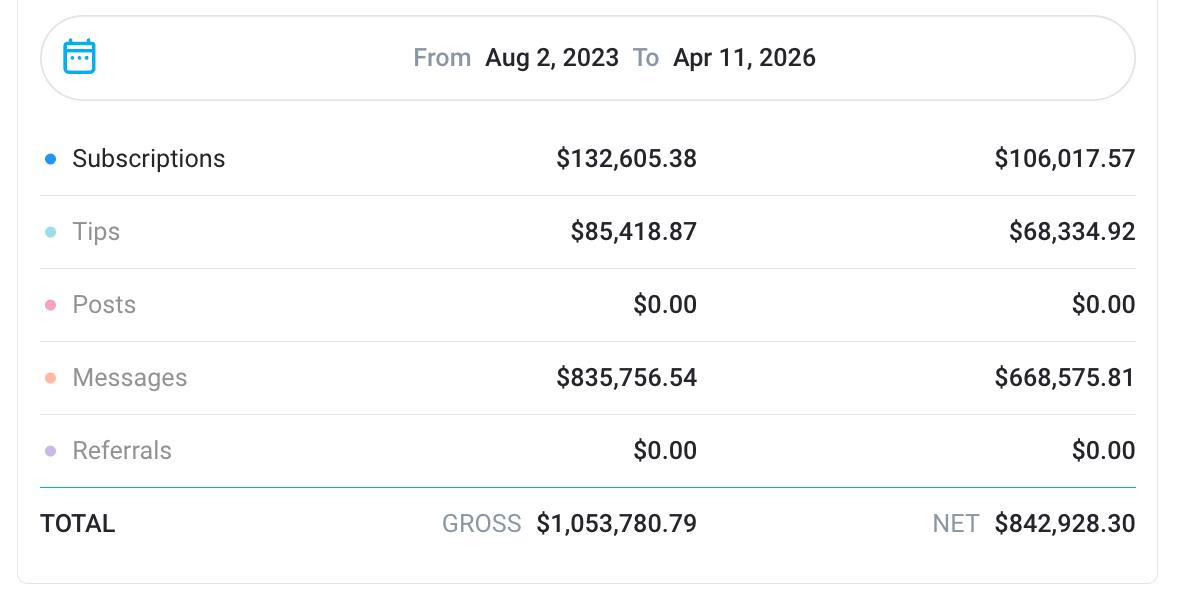This screenshot has height=594, width=1178.
Task: Select the Referrals row label
Action: point(122,451)
